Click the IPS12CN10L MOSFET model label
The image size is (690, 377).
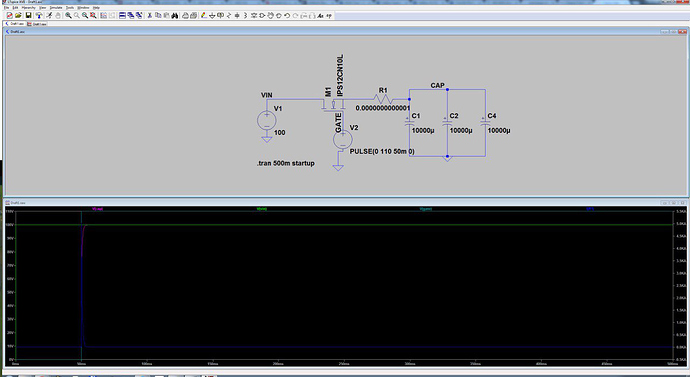tap(339, 75)
